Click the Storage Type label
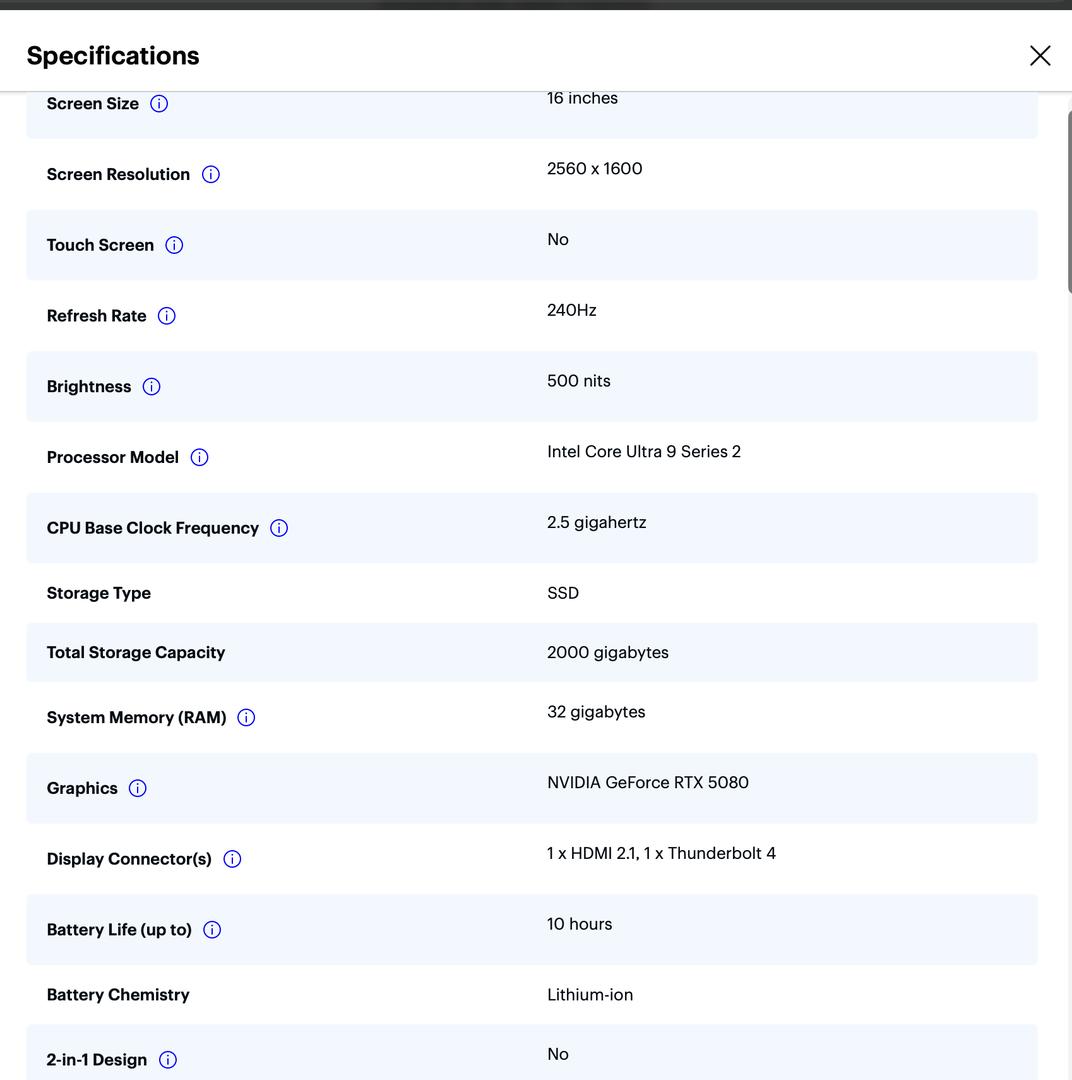Image resolution: width=1072 pixels, height=1080 pixels. (99, 593)
